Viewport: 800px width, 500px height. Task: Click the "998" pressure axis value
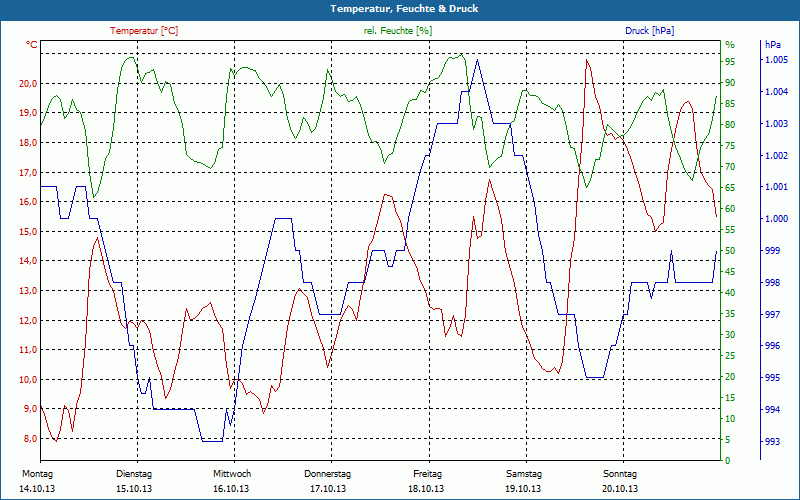click(773, 282)
